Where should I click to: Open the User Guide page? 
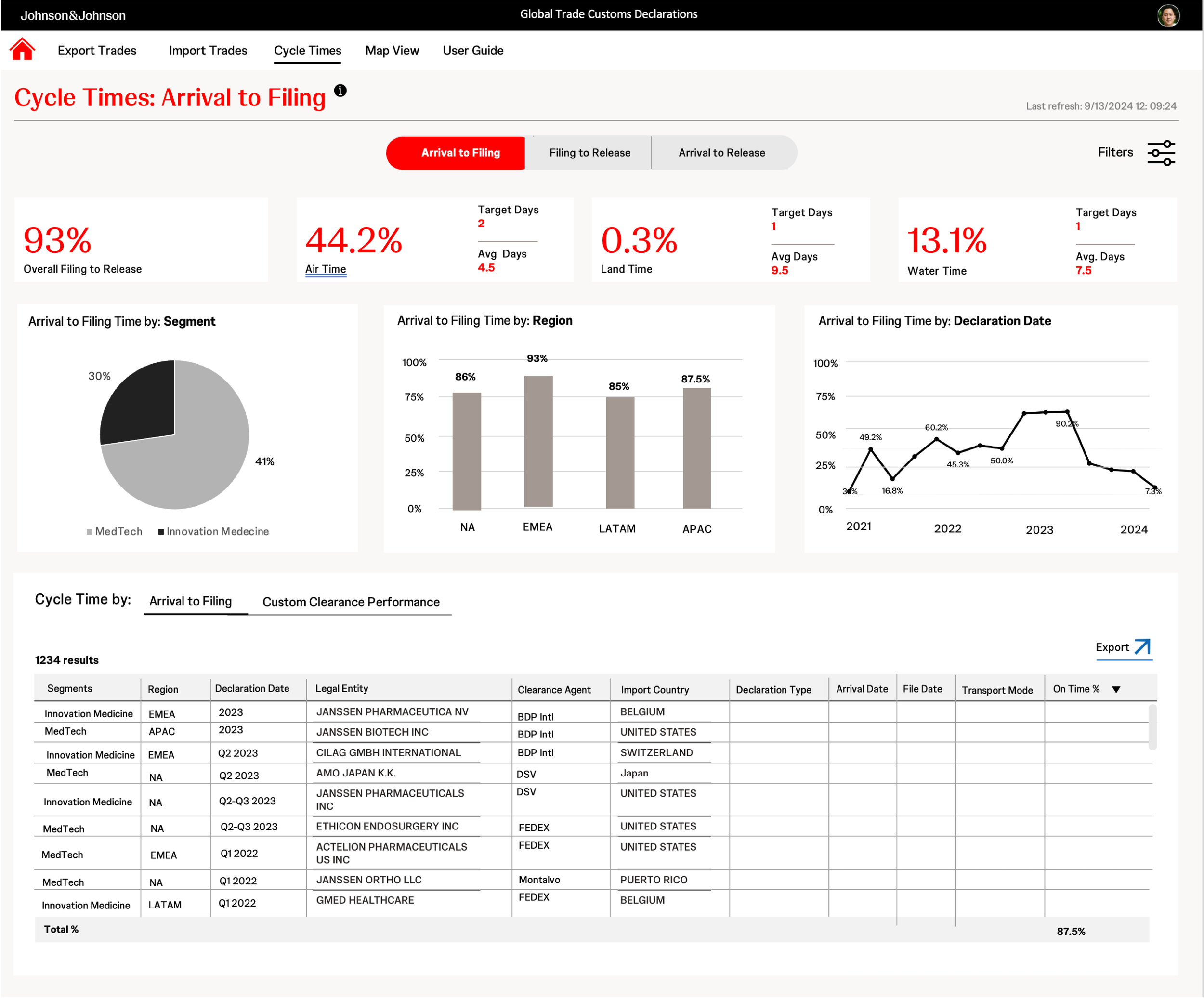[472, 51]
